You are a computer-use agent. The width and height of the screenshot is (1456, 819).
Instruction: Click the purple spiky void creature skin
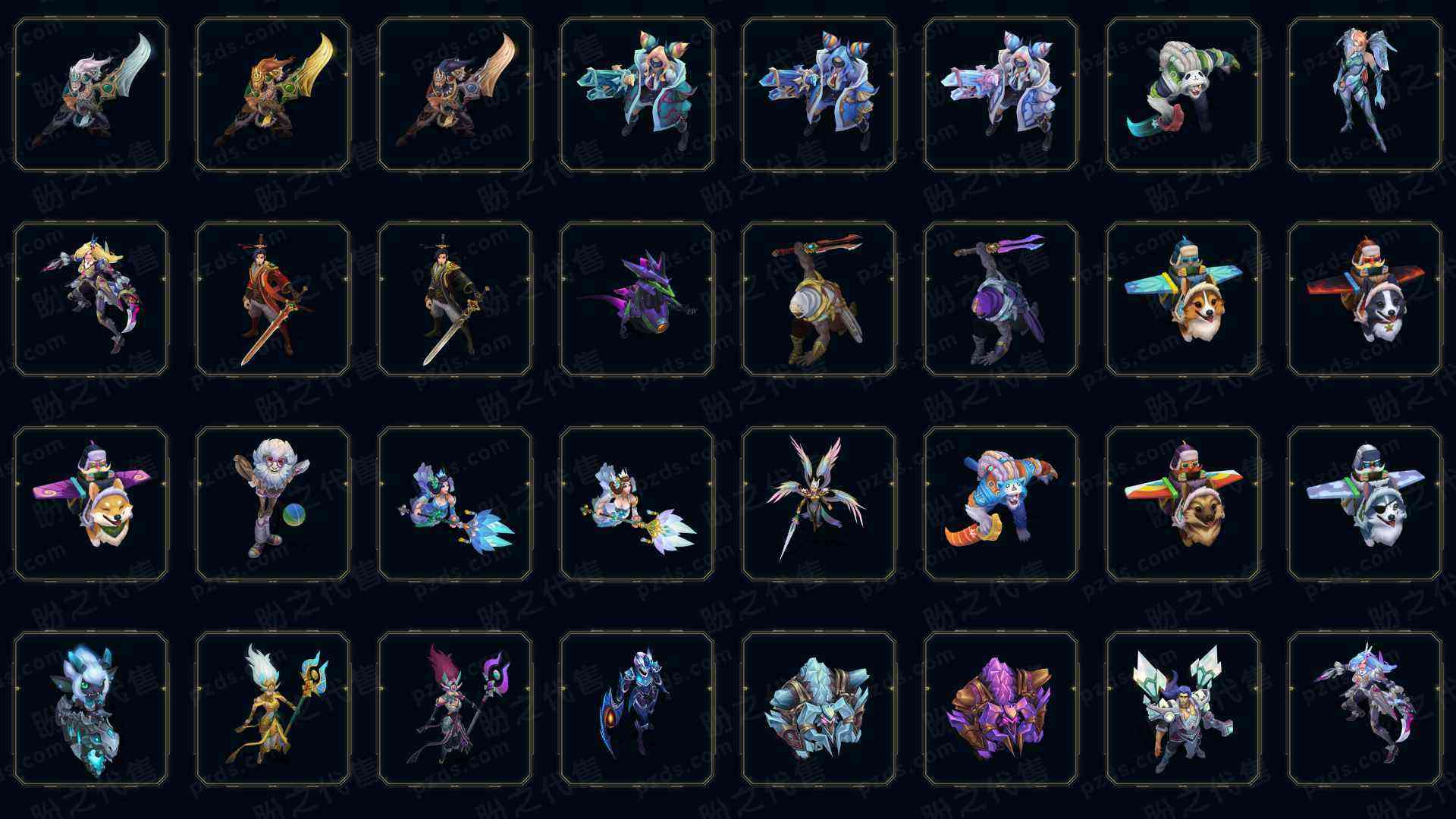pyautogui.click(x=637, y=299)
